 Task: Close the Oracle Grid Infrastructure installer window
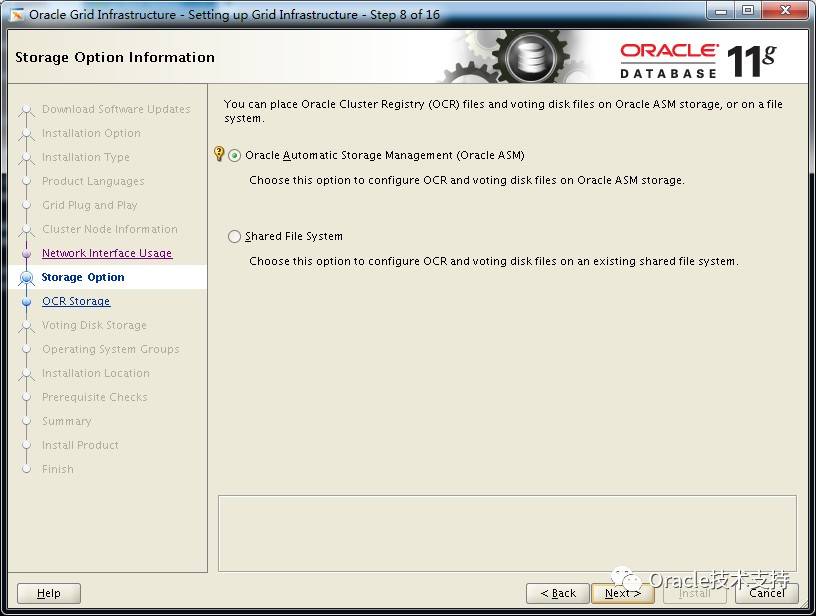786,11
